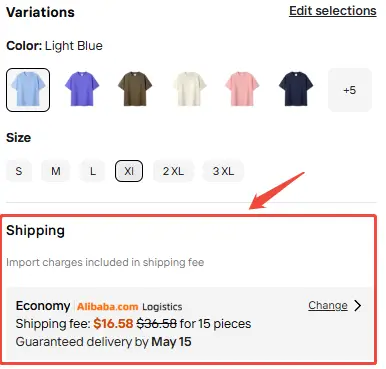The width and height of the screenshot is (386, 369).
Task: Pick the olive brown t-shirt color
Action: point(135,90)
